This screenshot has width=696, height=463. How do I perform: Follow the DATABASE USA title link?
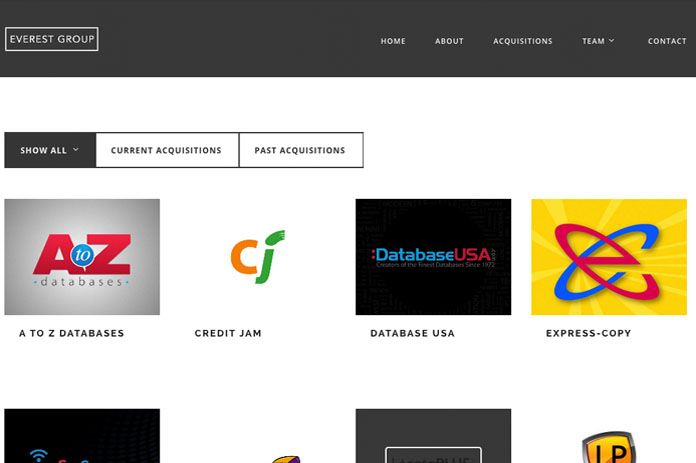pos(412,333)
